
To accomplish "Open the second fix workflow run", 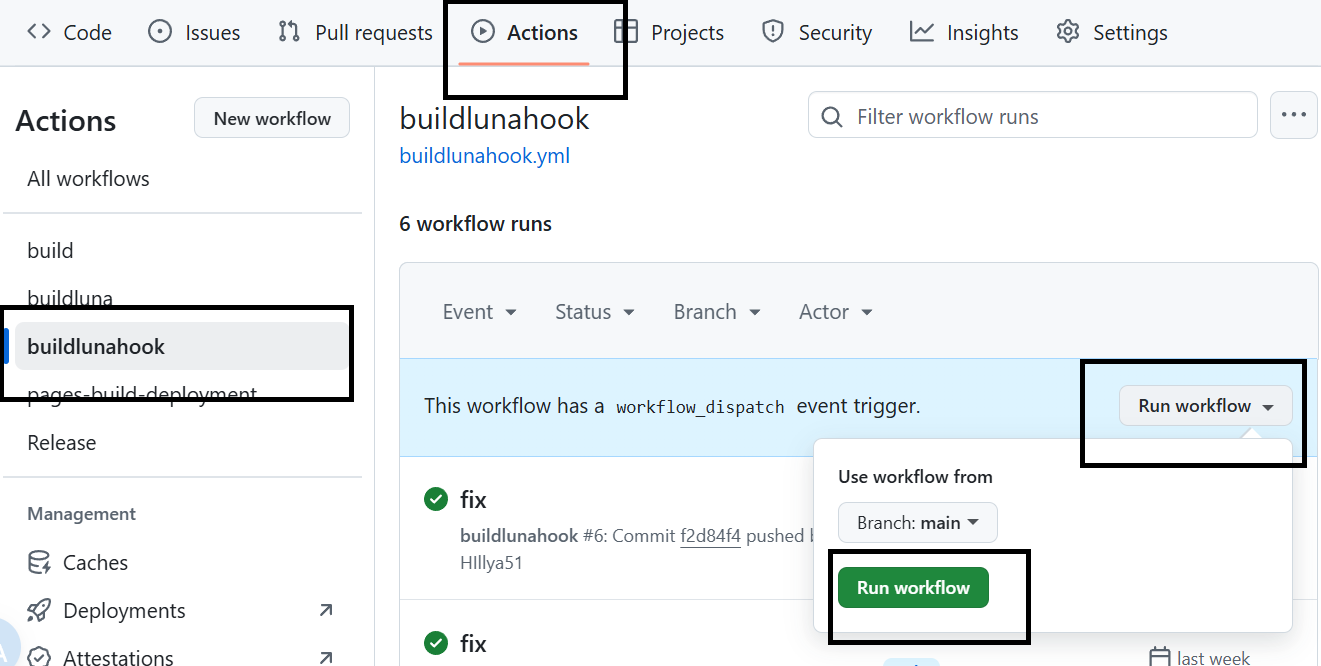I will 474,643.
